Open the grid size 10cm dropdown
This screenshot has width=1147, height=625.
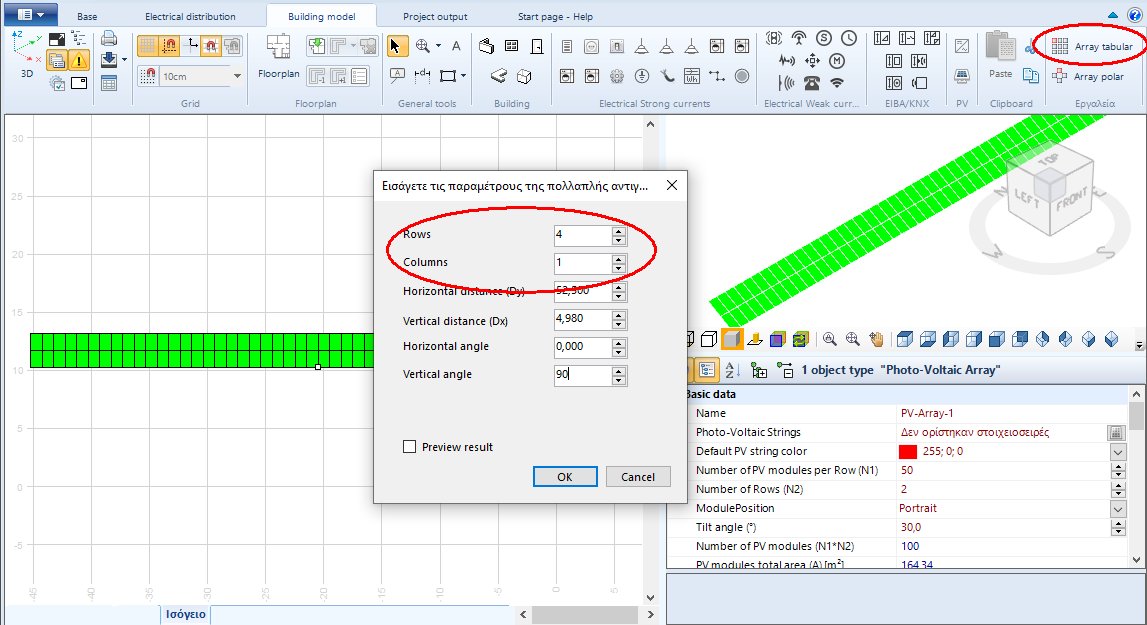point(235,76)
